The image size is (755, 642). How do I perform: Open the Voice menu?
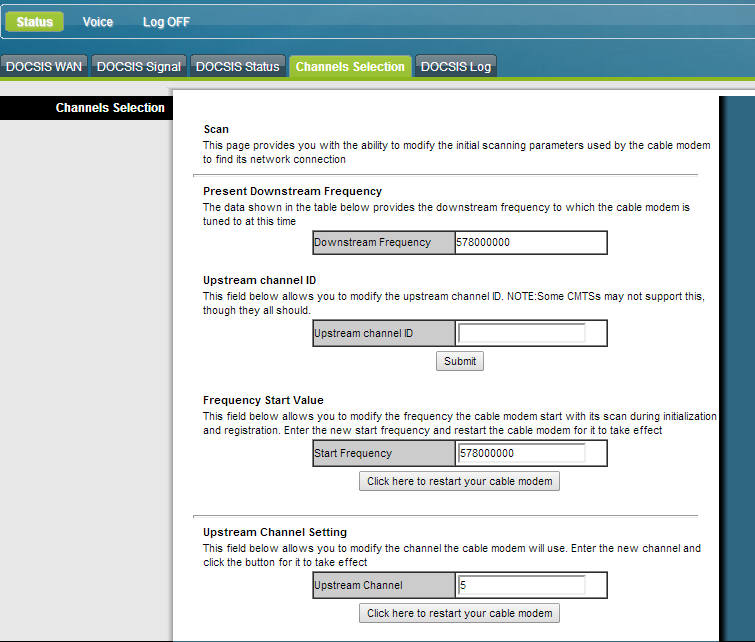98,22
